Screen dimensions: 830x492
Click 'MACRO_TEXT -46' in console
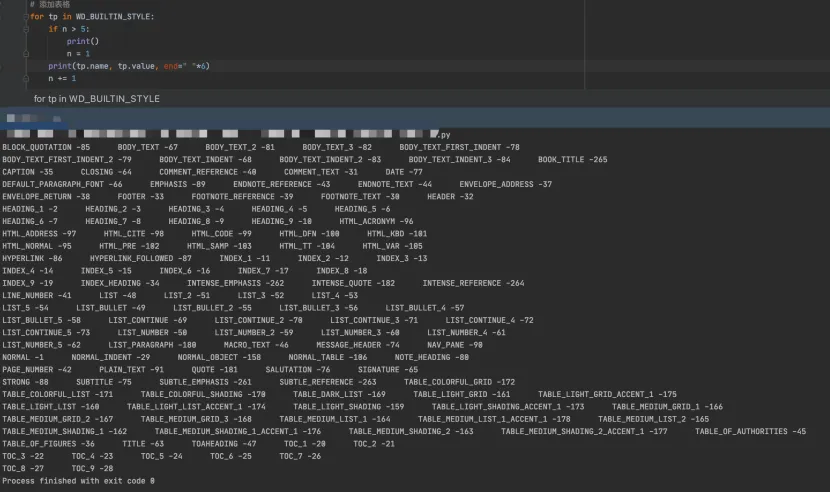256,345
